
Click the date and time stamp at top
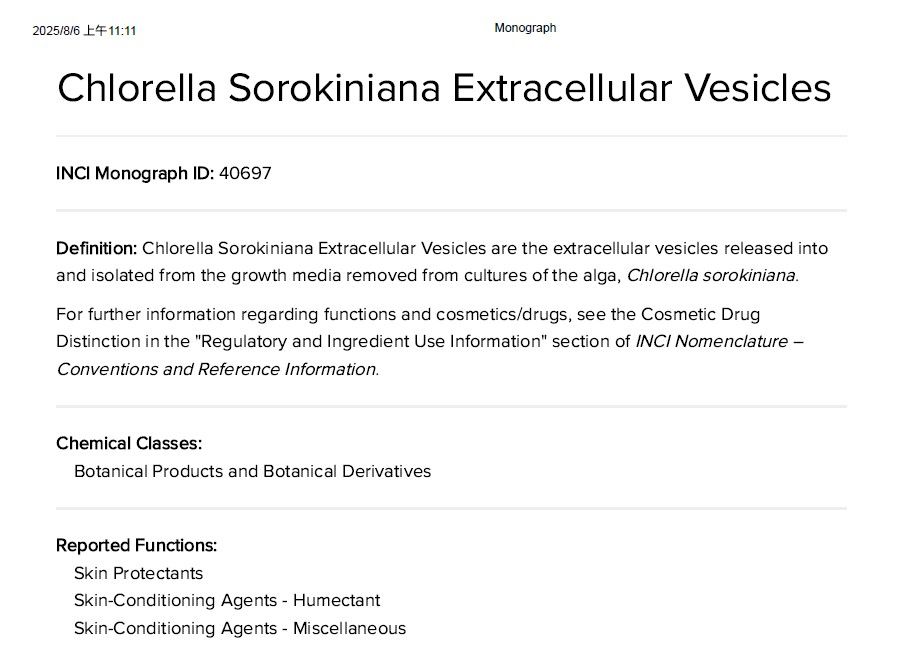(x=84, y=31)
